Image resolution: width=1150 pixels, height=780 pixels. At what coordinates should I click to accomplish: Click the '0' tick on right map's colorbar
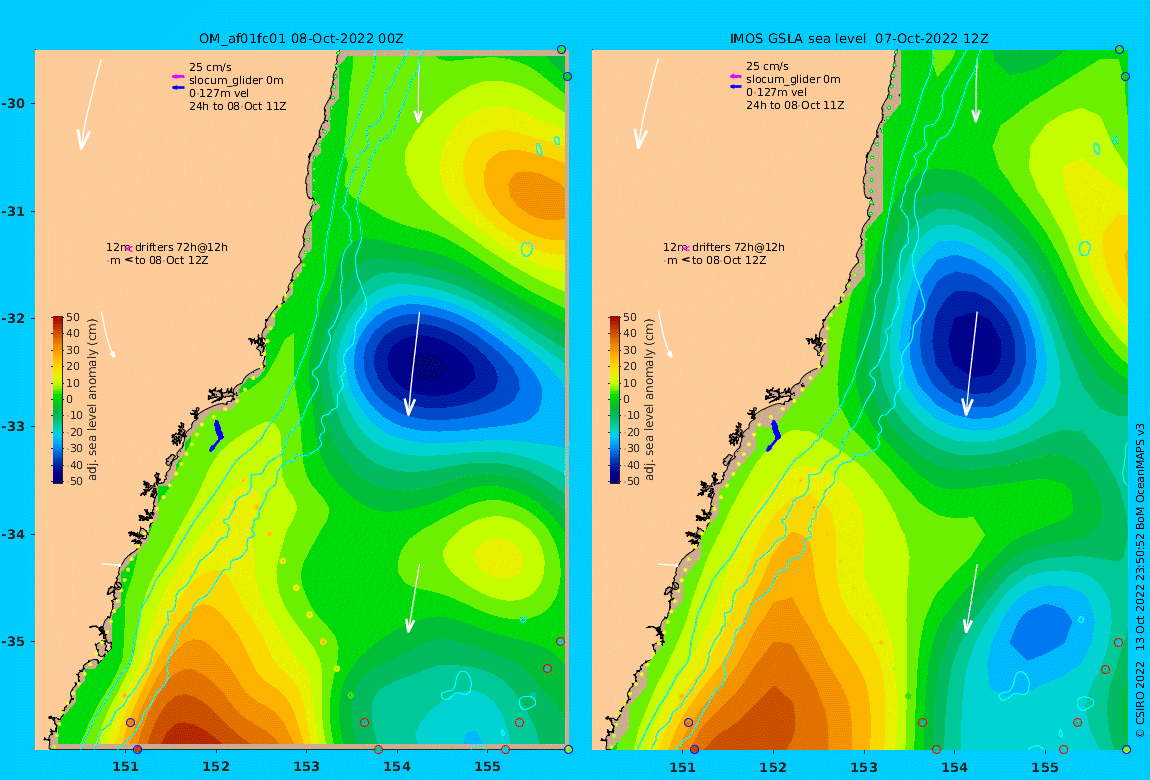[626, 400]
